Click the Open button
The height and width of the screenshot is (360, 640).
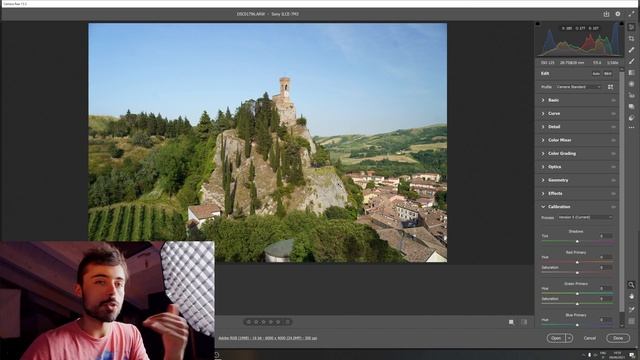coord(556,338)
